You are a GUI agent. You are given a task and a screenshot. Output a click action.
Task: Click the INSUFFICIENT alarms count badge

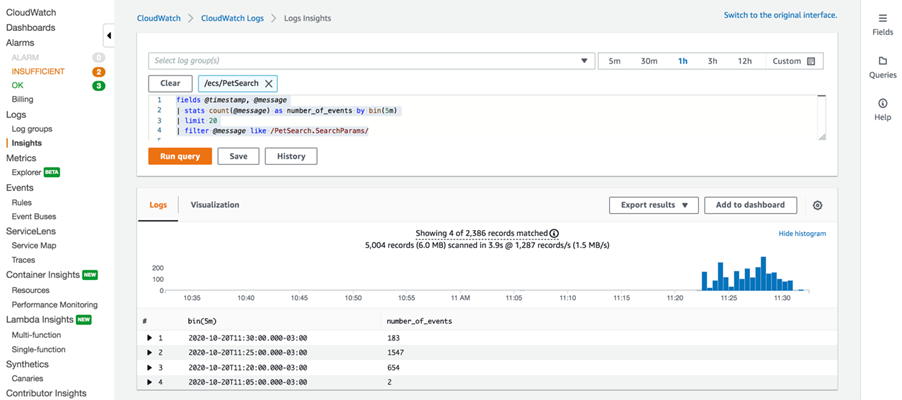click(99, 72)
